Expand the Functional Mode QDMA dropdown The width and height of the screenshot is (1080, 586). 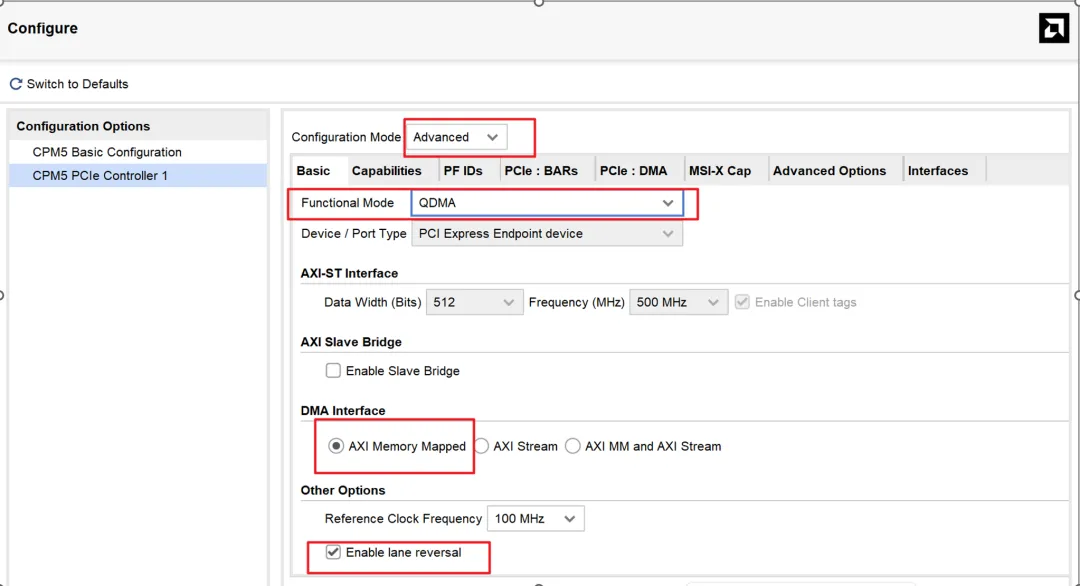click(x=547, y=203)
